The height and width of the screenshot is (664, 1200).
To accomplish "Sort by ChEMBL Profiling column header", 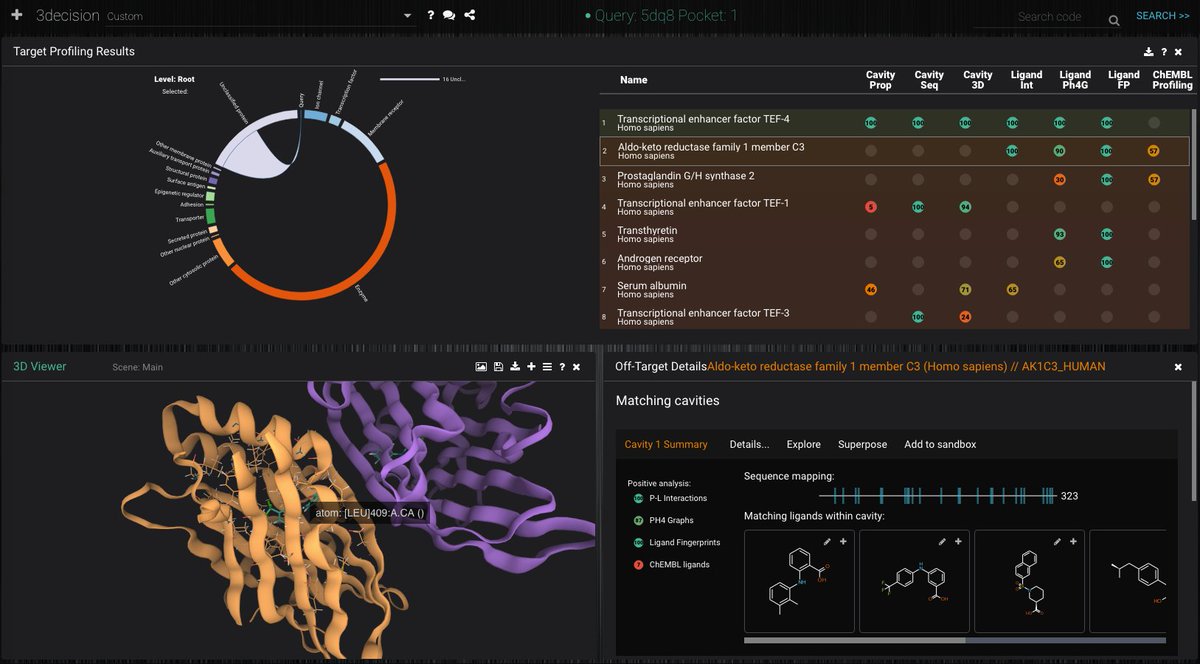I will (x=1172, y=80).
